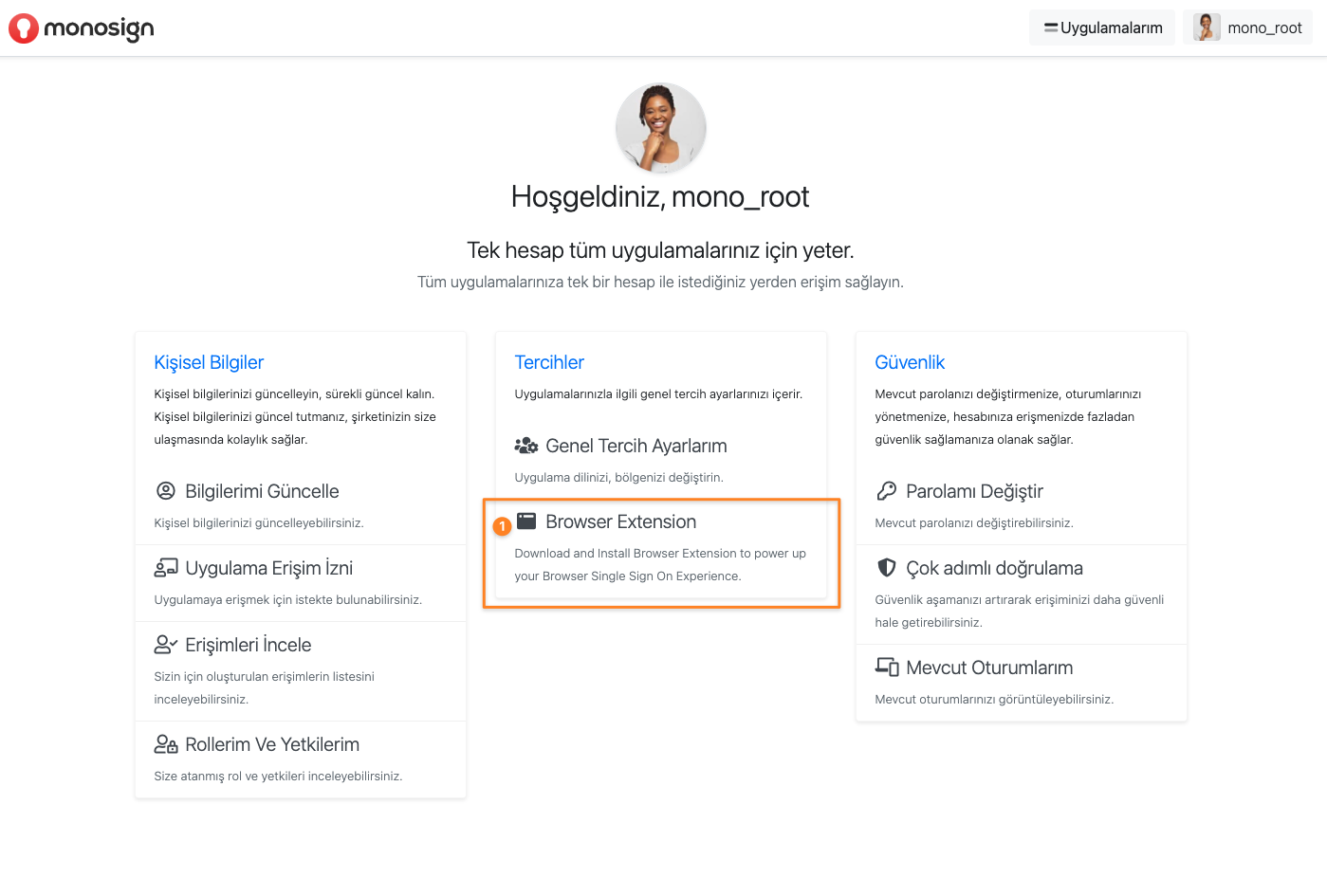Click the orange numbered marker badge

coord(503,525)
